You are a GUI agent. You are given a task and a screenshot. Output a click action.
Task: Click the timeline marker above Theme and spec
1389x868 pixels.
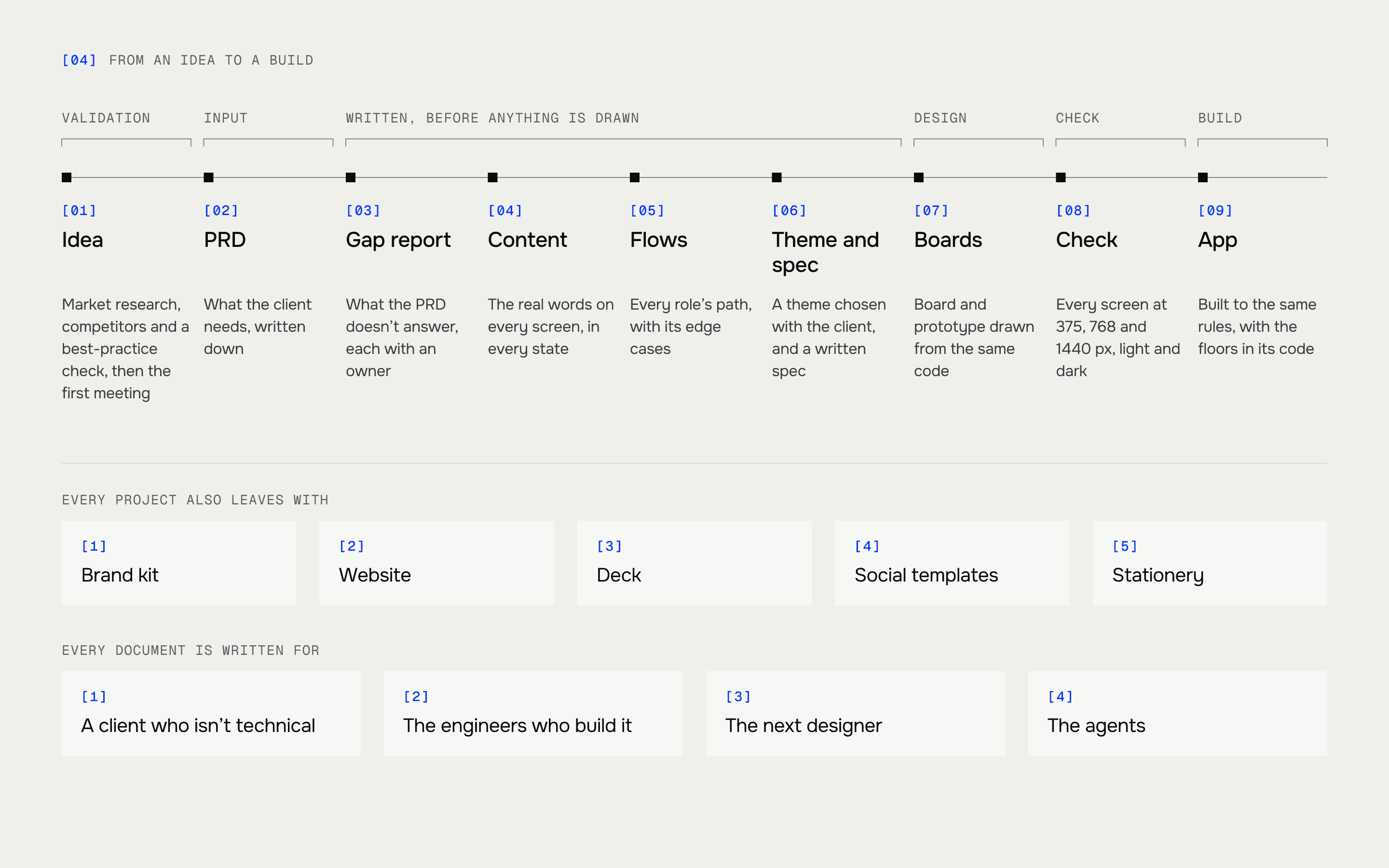click(x=776, y=177)
